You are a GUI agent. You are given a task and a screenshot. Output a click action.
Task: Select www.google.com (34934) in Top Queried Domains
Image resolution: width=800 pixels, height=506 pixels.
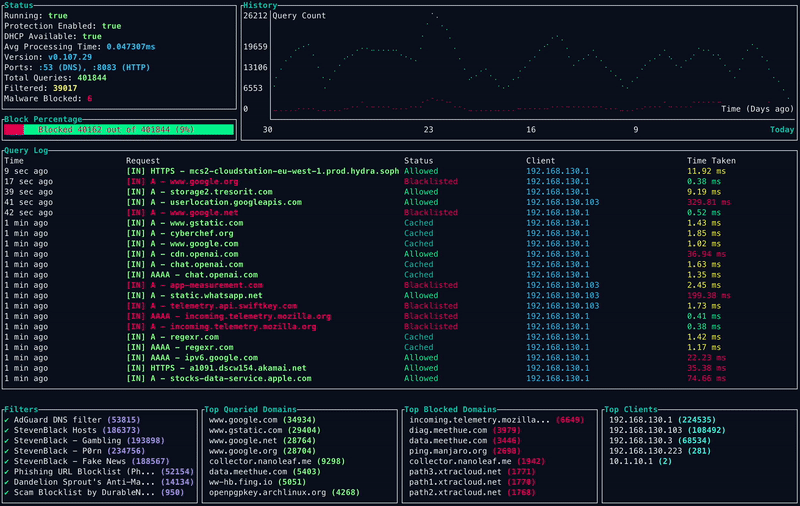tap(262, 420)
